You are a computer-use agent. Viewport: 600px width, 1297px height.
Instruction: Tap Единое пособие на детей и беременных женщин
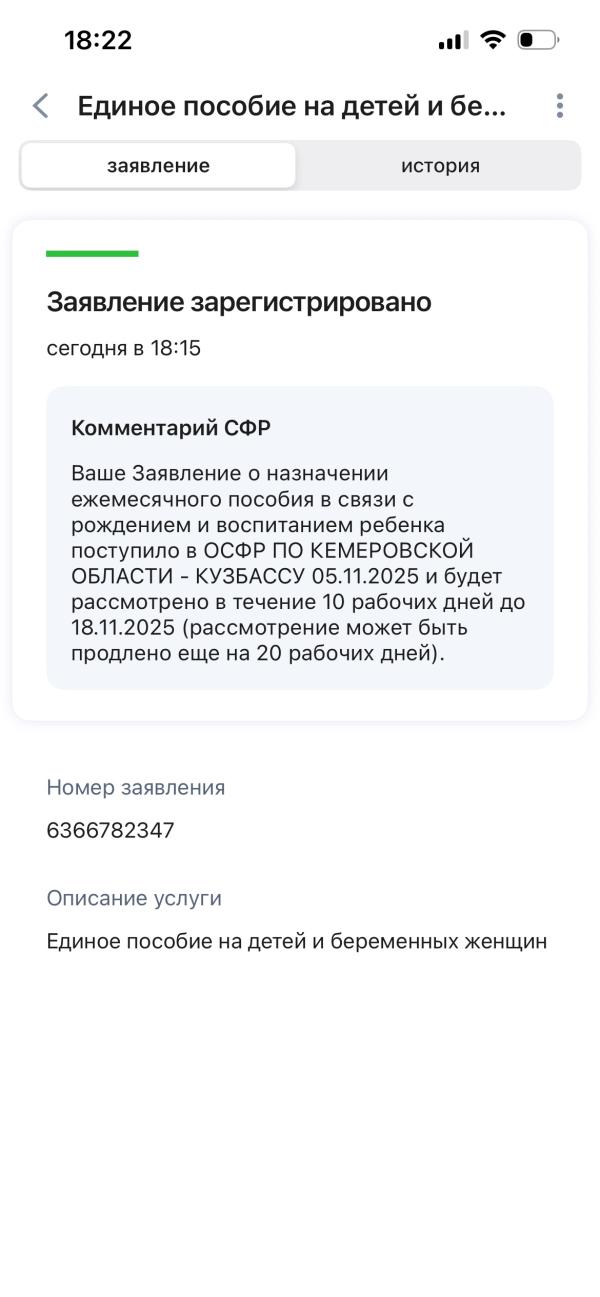point(299,940)
